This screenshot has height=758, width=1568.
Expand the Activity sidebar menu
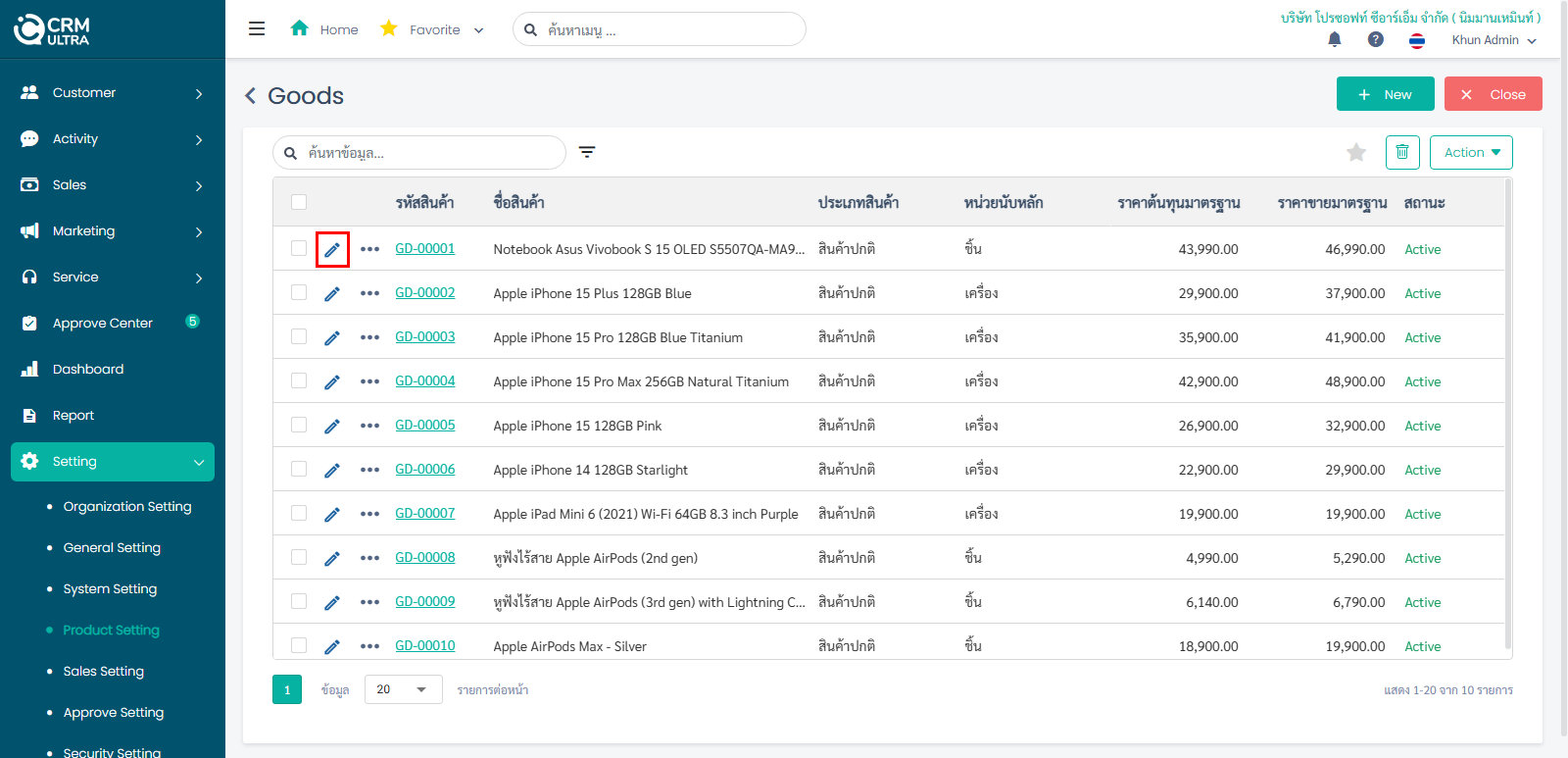[113, 138]
